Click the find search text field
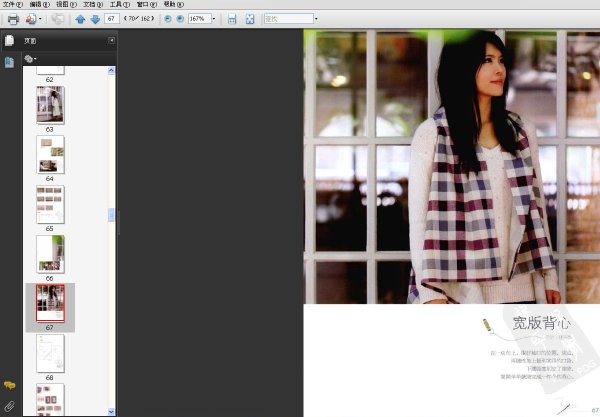 [x=289, y=19]
